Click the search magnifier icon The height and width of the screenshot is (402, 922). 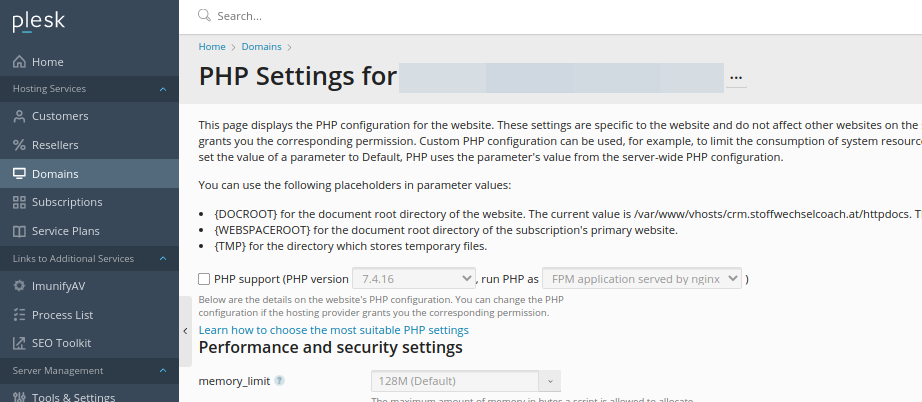pyautogui.click(x=204, y=15)
